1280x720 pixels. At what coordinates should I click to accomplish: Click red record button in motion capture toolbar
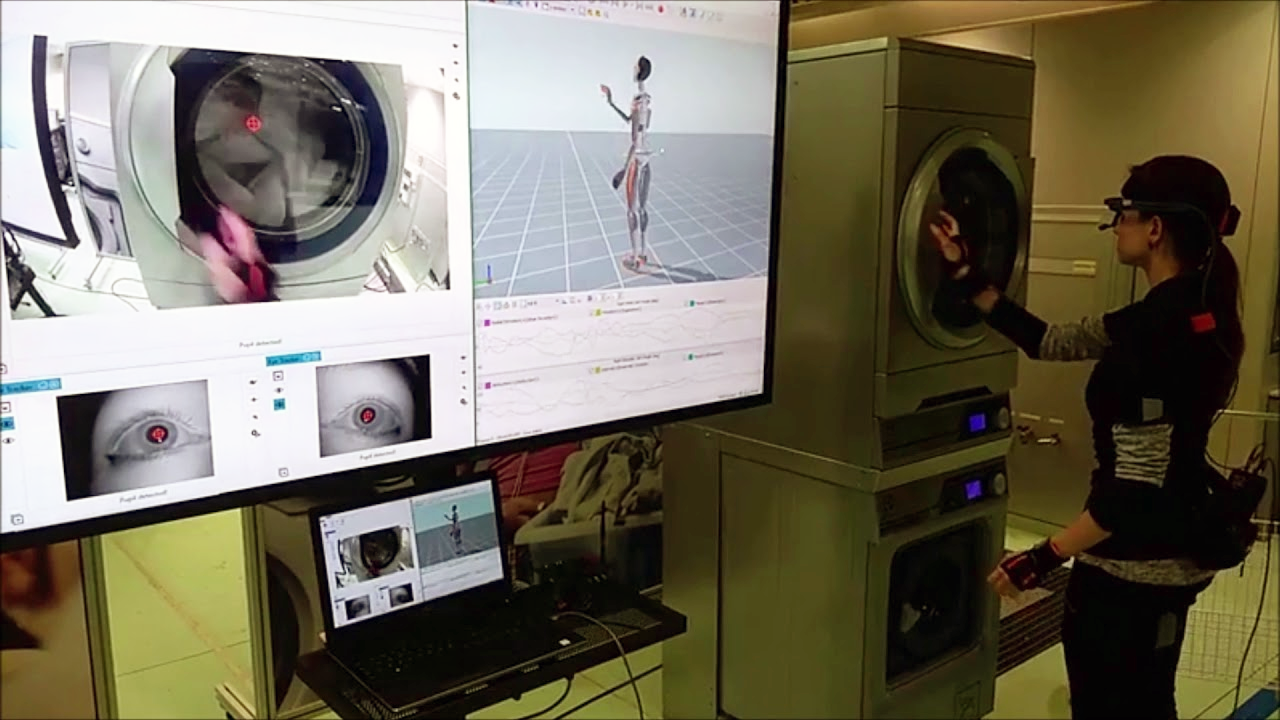pos(661,9)
